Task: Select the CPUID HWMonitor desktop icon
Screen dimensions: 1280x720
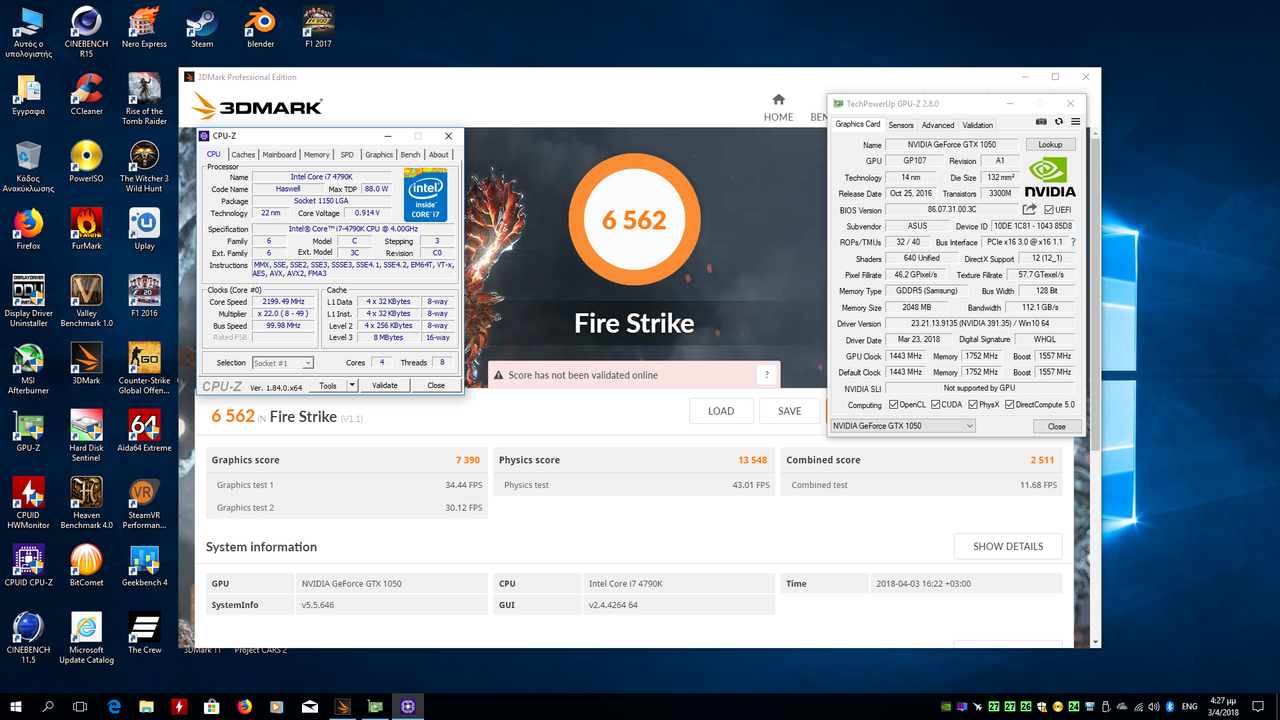Action: [x=28, y=502]
